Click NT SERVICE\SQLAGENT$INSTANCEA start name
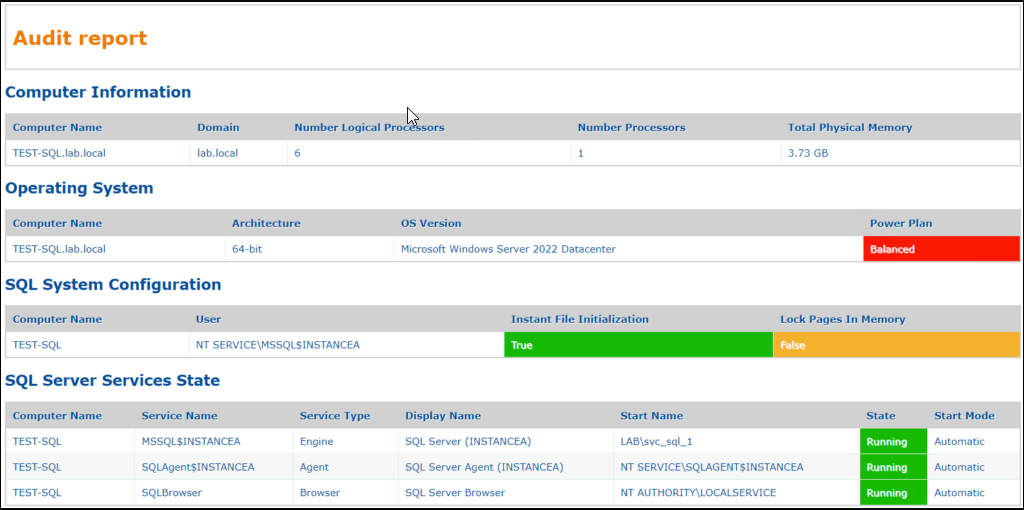This screenshot has height=510, width=1024. pos(712,467)
